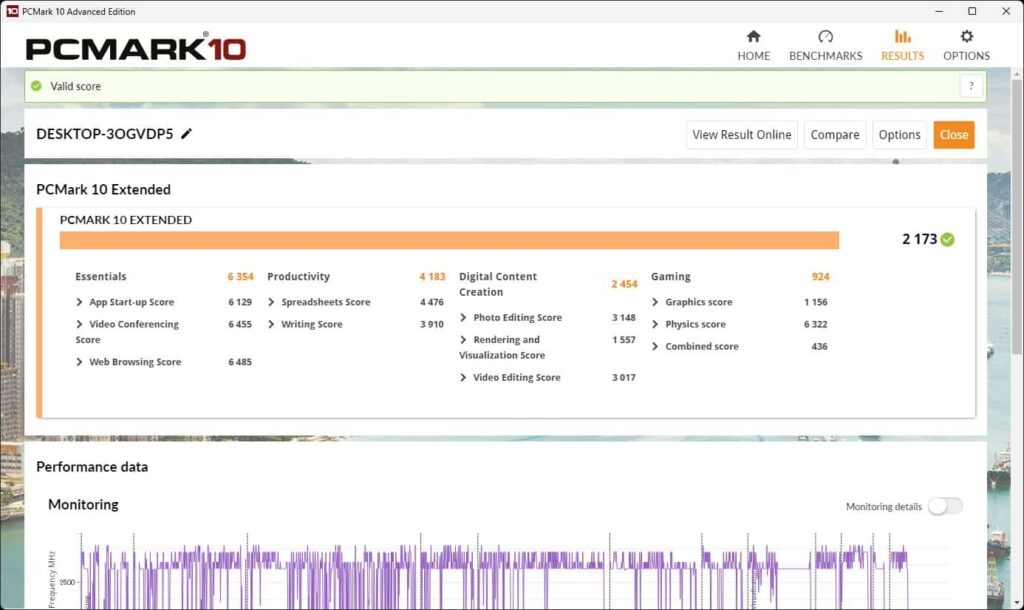Screen dimensions: 1024x610
Task: Maximize the PCMark 10 window
Action: click(x=972, y=11)
